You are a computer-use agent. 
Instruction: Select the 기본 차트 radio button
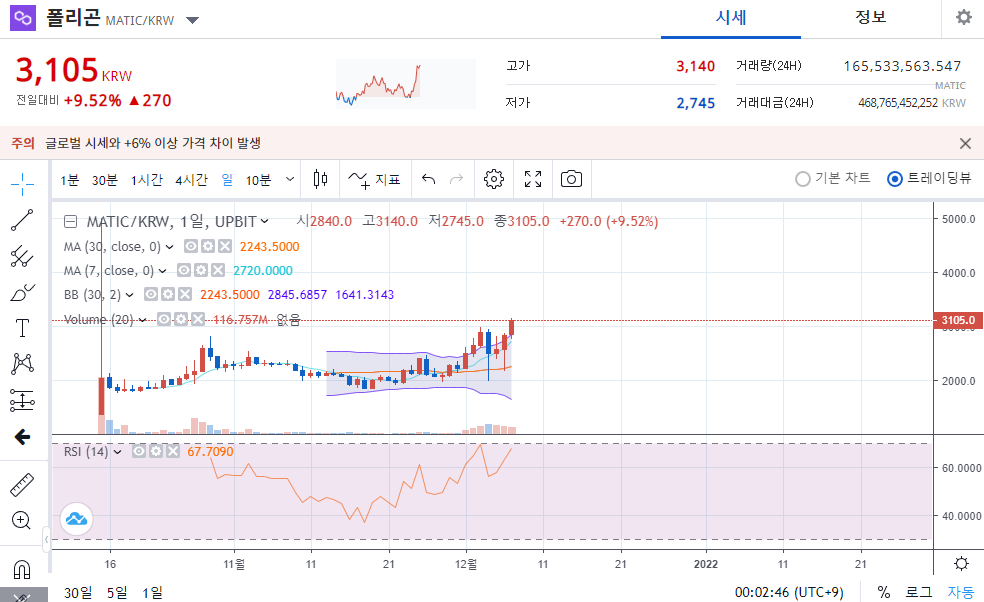tap(803, 180)
